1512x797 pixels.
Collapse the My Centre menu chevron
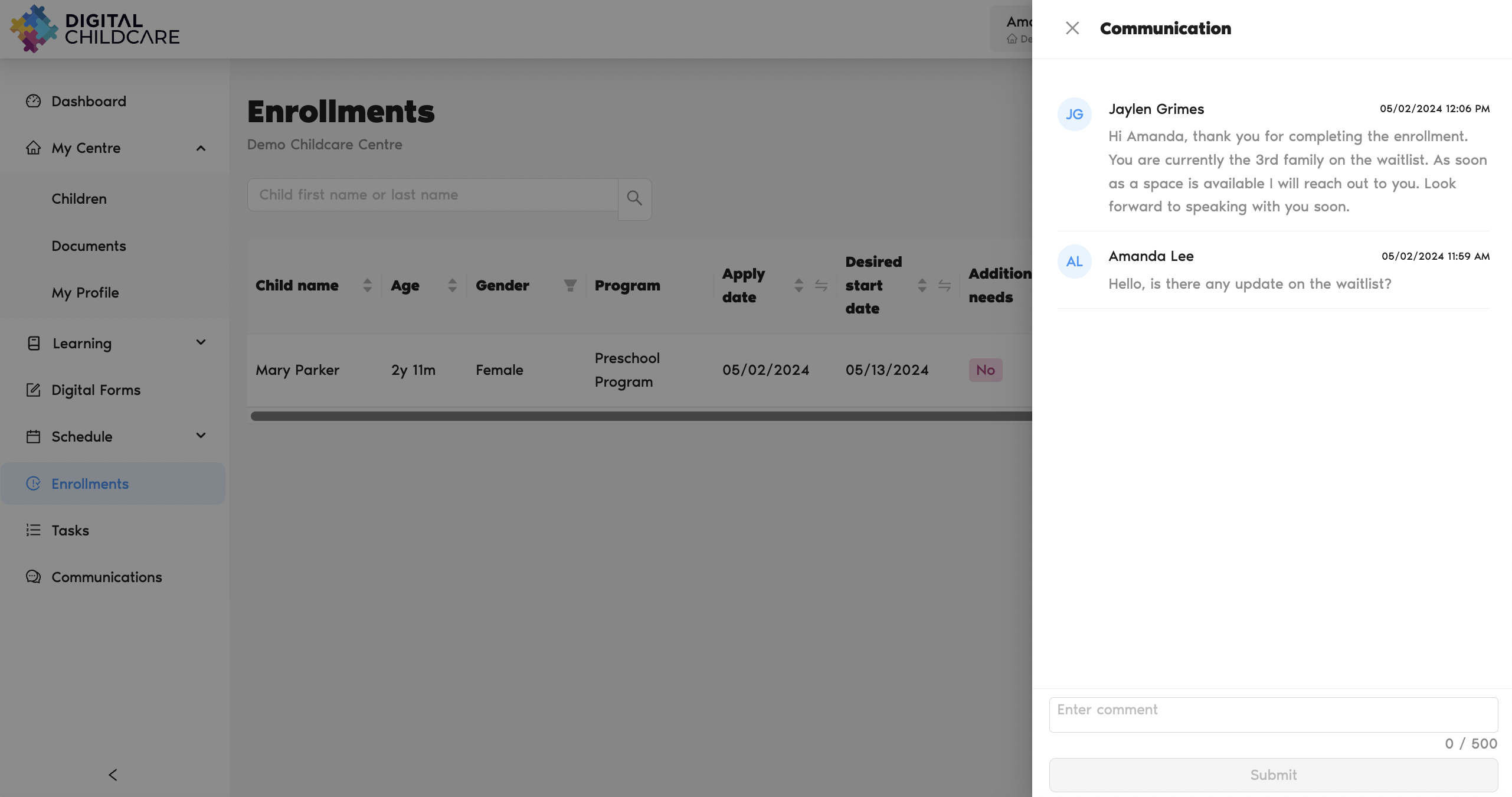[x=201, y=148]
